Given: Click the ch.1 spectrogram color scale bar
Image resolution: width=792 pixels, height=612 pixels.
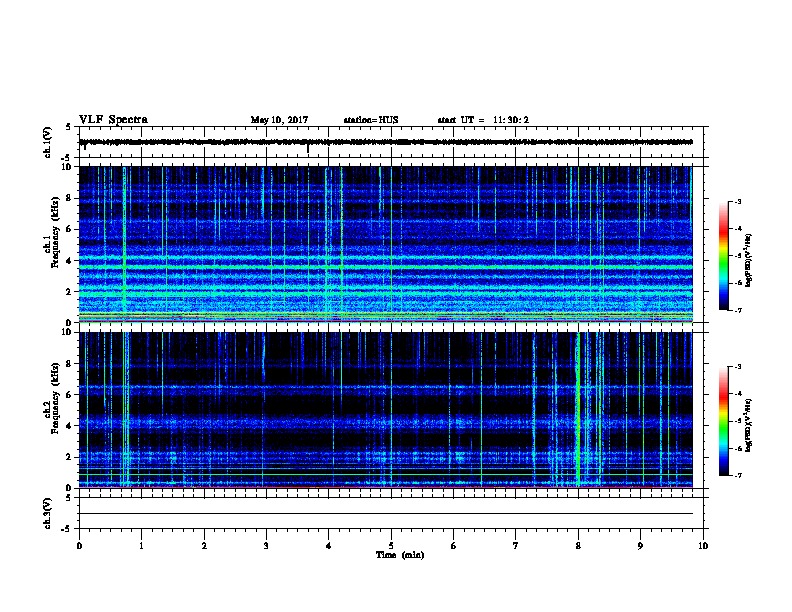Looking at the screenshot, I should pyautogui.click(x=723, y=256).
